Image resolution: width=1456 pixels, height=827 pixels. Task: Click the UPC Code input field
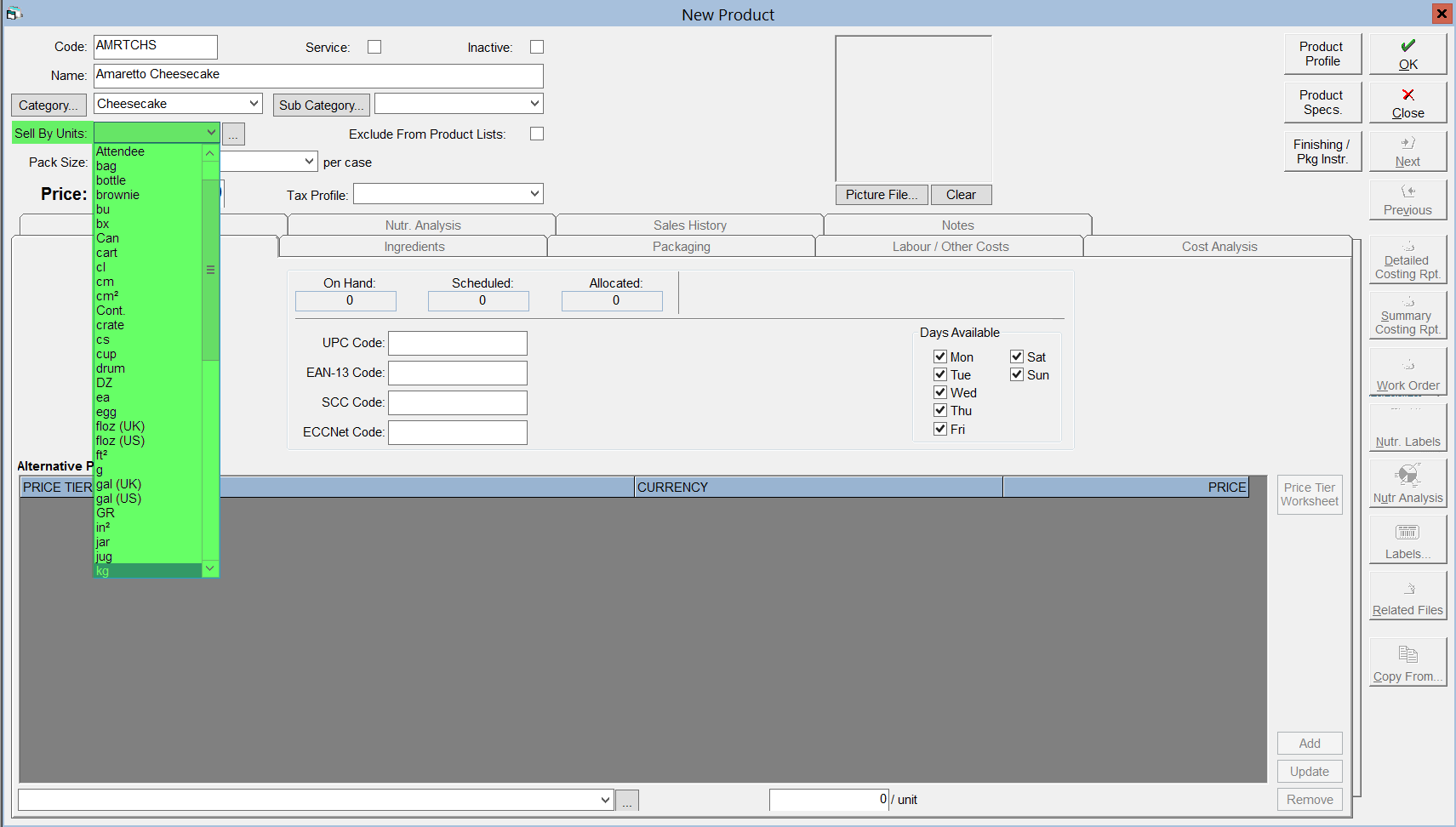tap(458, 343)
